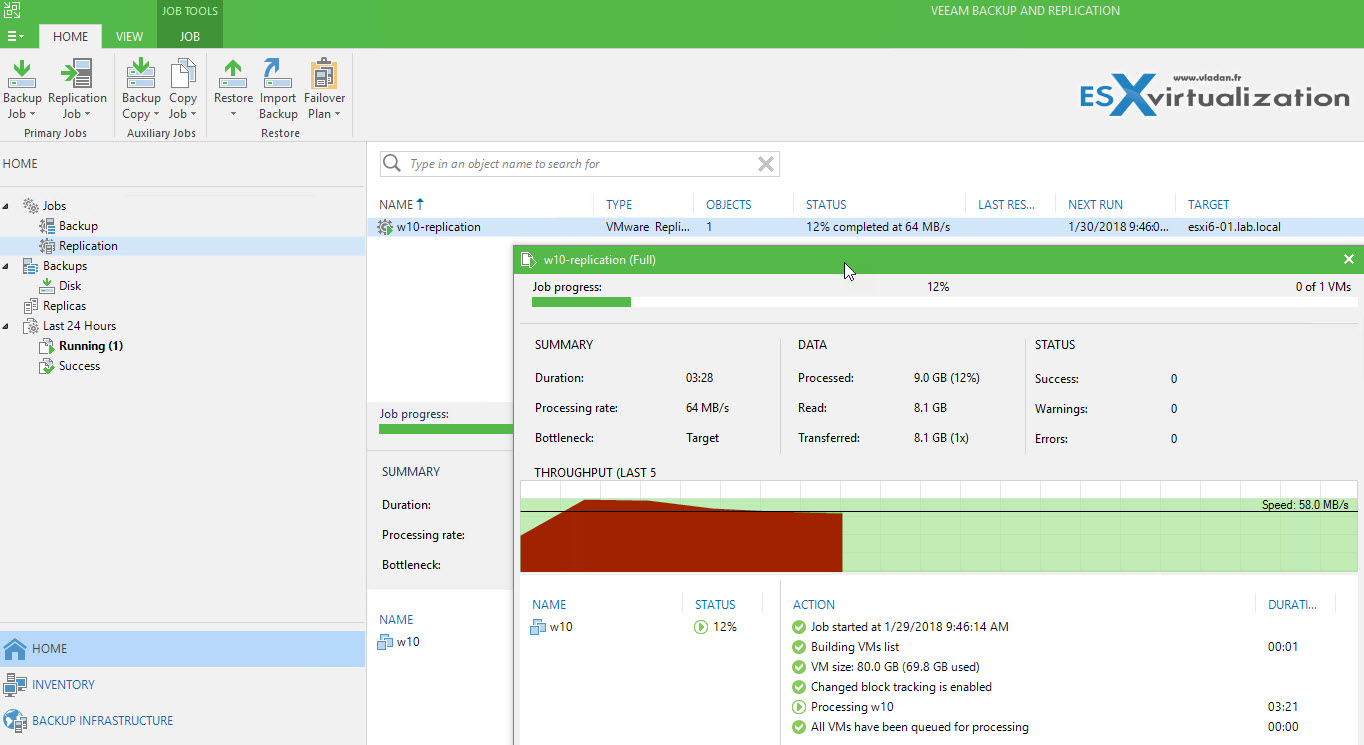This screenshot has height=745, width=1364.
Task: Switch to the JOB ribbon tab
Action: (x=189, y=36)
